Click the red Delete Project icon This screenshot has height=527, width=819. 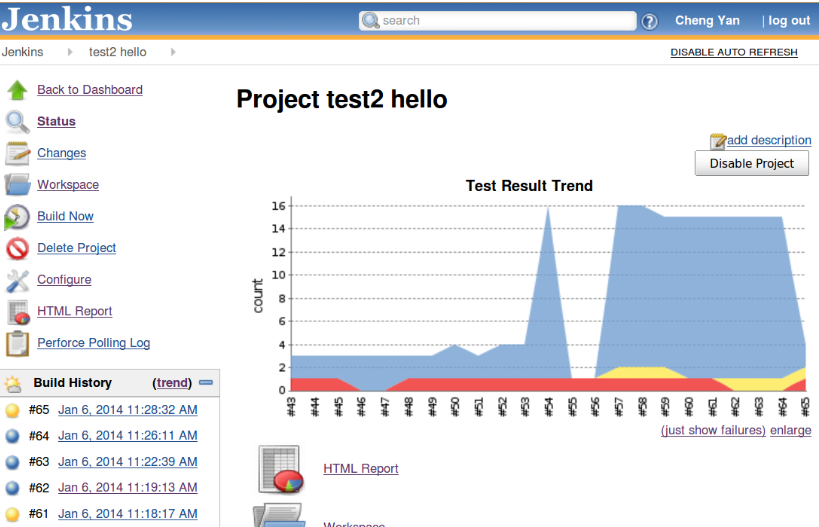[x=17, y=248]
